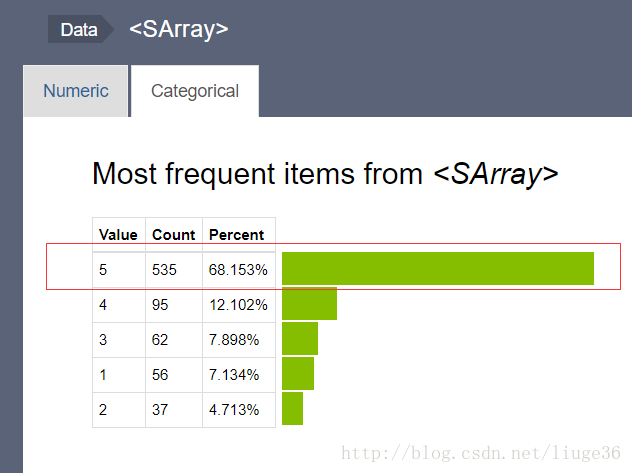Click the Value column header
This screenshot has height=473, width=632.
(118, 235)
